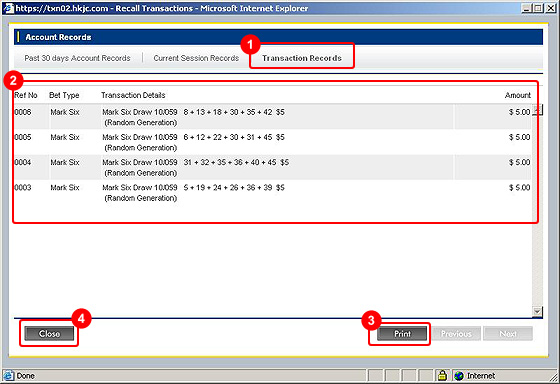The width and height of the screenshot is (560, 384).
Task: Click the padlock security icon in status bar
Action: (442, 376)
